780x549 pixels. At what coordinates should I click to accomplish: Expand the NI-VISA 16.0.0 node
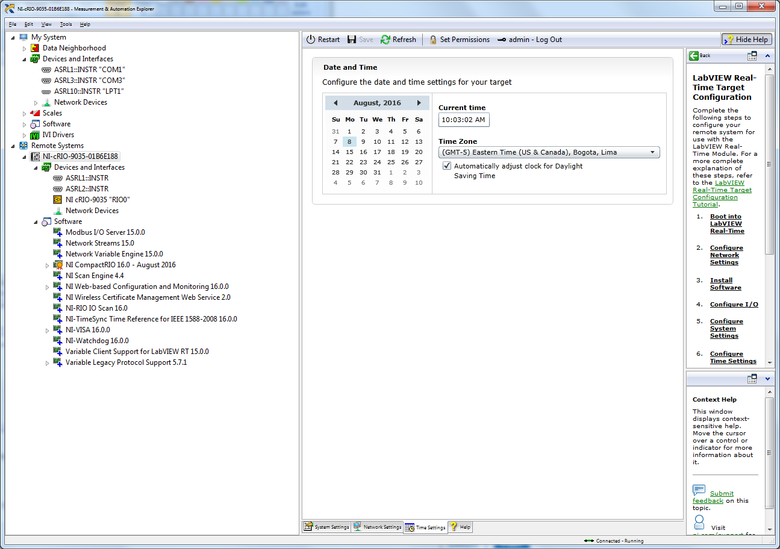[47, 330]
